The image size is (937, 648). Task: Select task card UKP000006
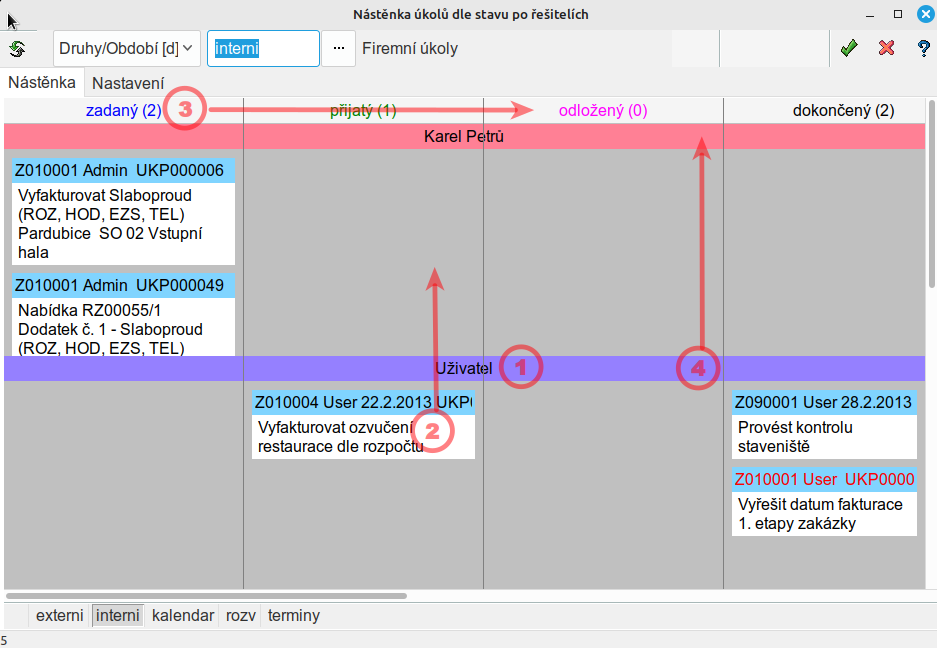[x=123, y=210]
